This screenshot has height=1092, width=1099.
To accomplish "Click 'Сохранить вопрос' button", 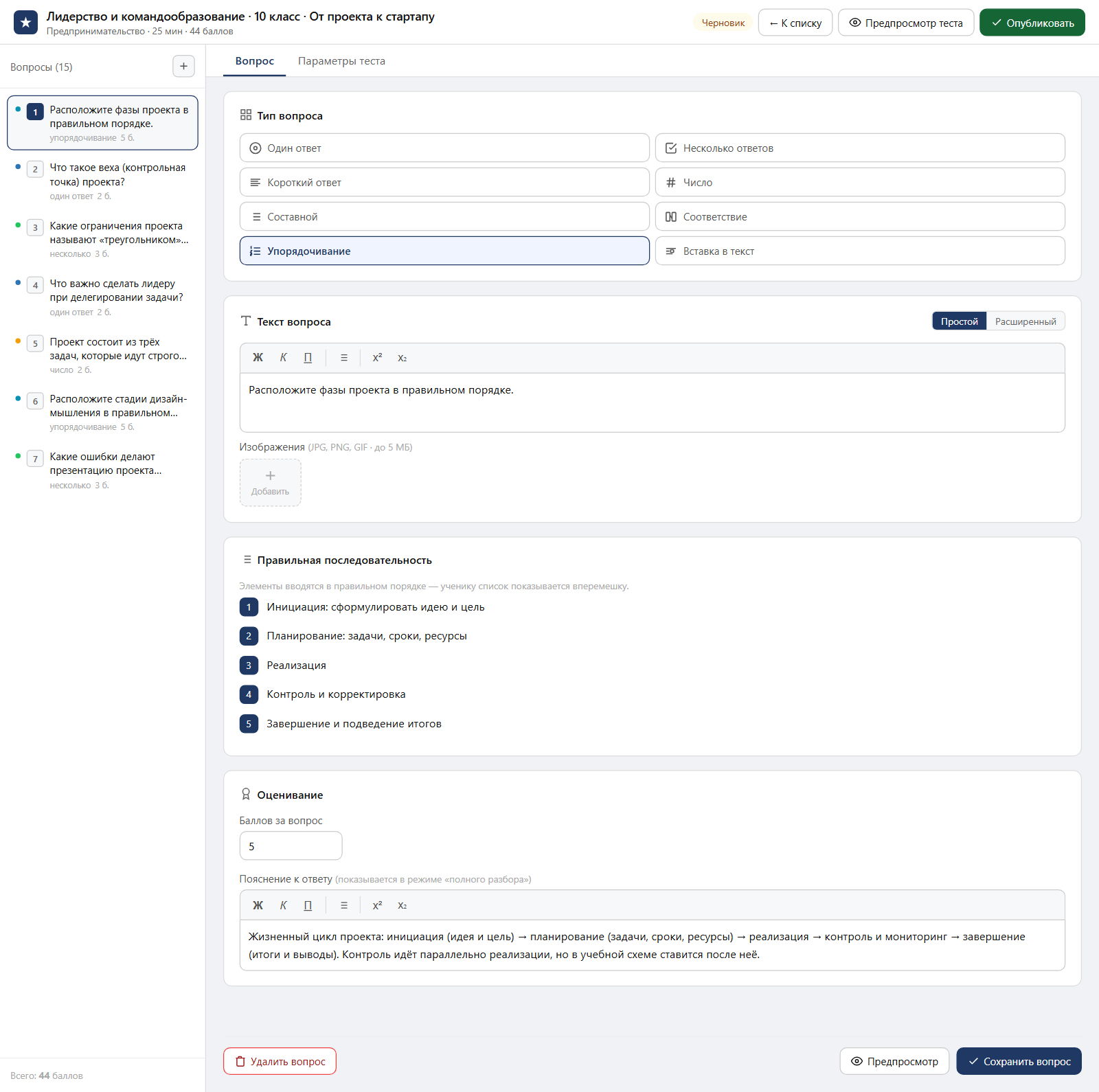I will point(1019,1061).
